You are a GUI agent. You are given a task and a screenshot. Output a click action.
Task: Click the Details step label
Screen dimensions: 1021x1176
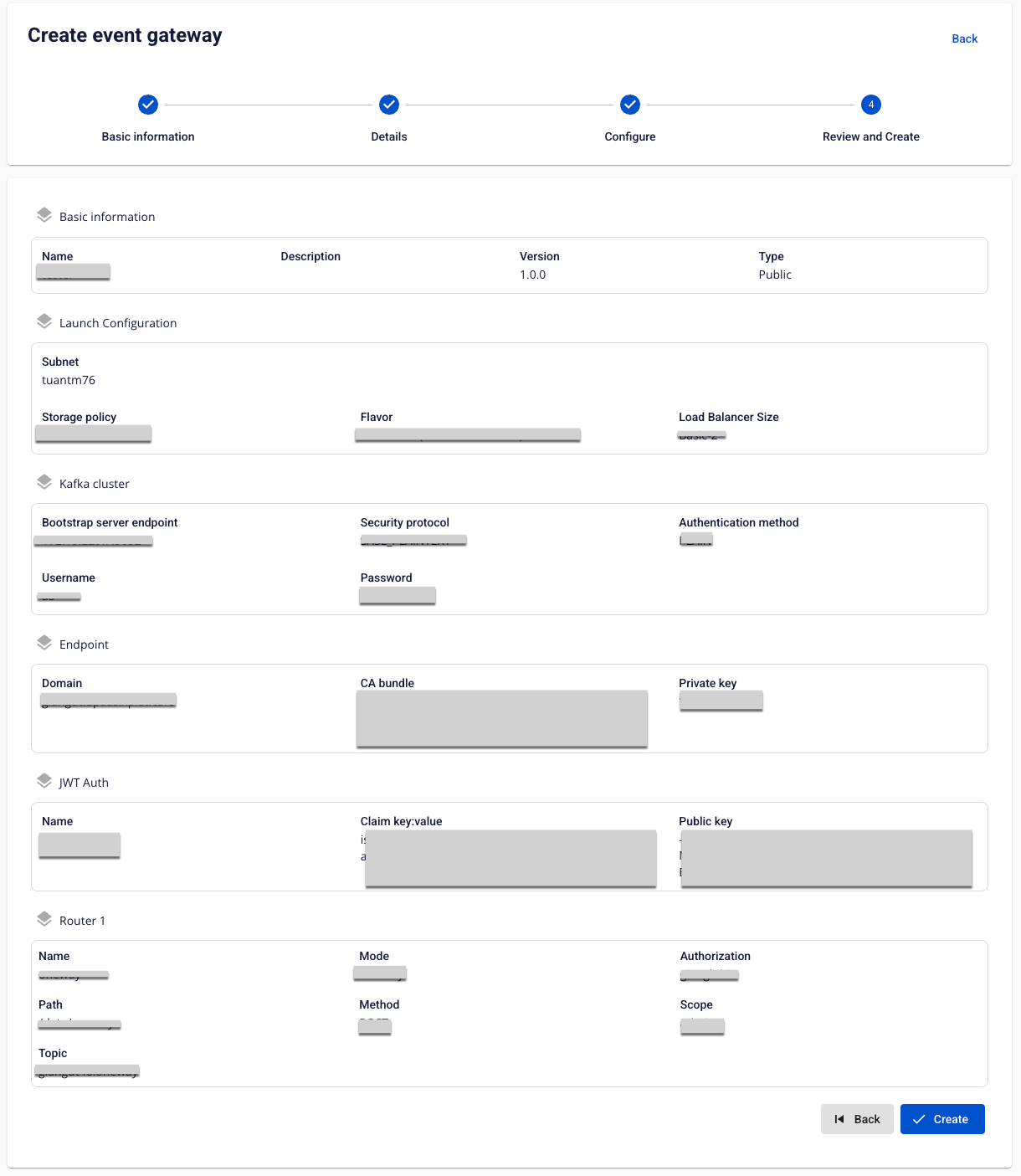389,136
